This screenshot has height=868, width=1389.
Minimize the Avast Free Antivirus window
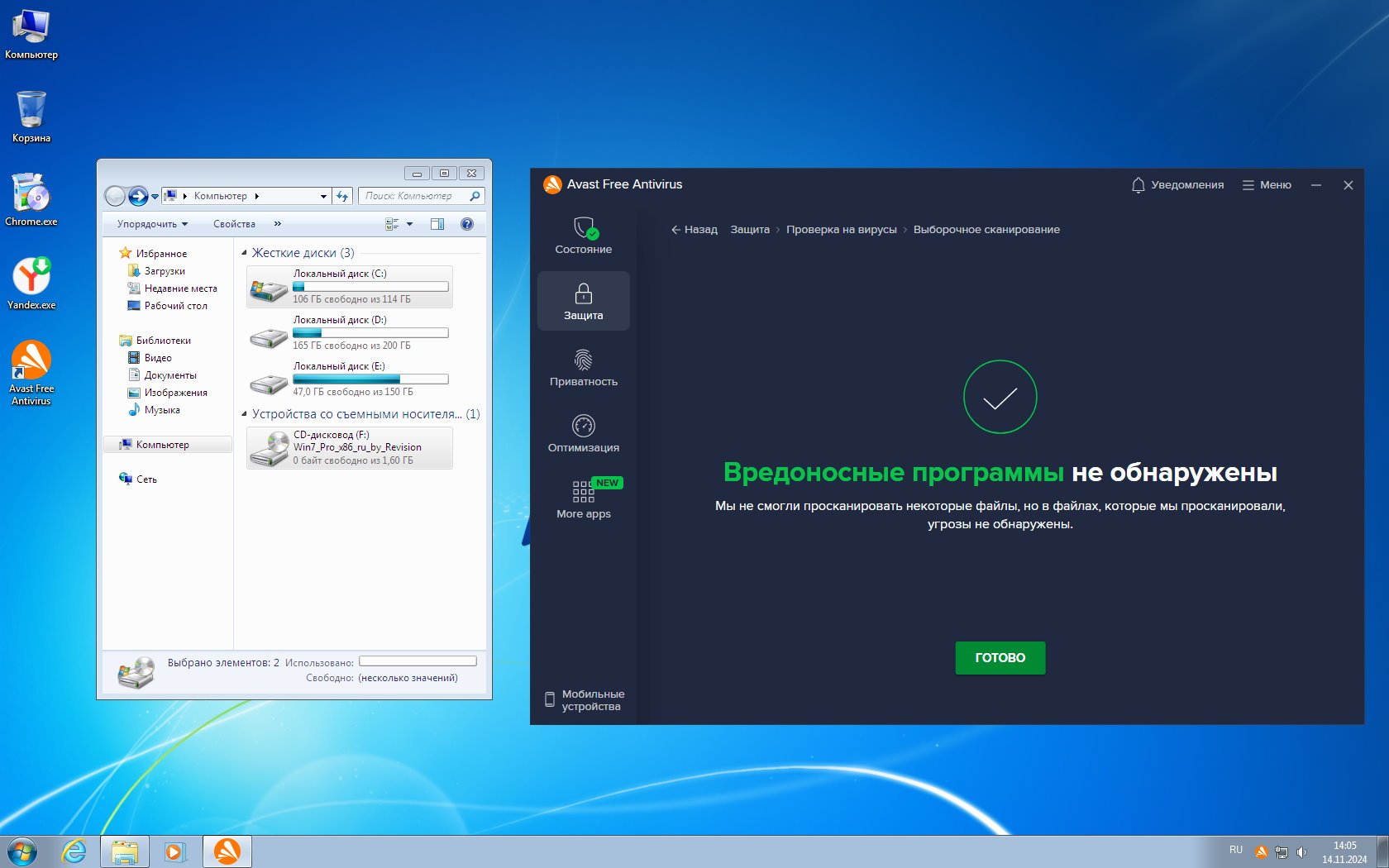(x=1316, y=185)
